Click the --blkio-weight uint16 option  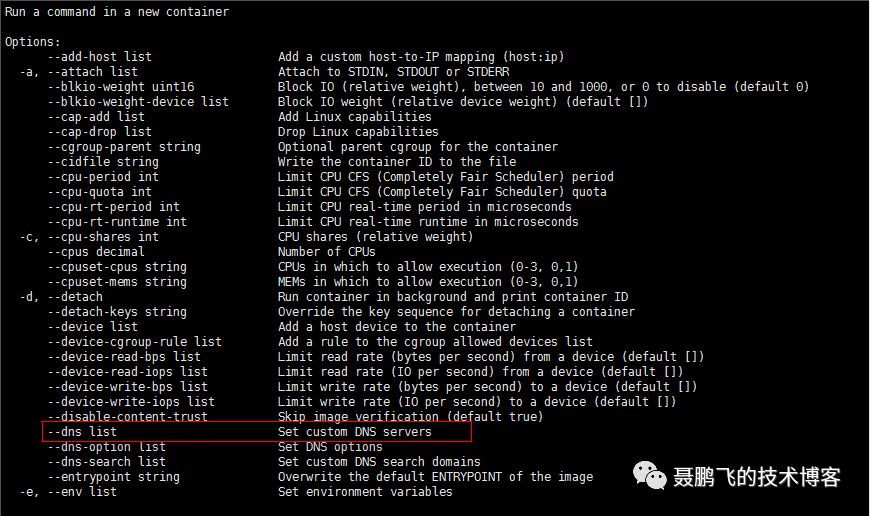pyautogui.click(x=121, y=87)
